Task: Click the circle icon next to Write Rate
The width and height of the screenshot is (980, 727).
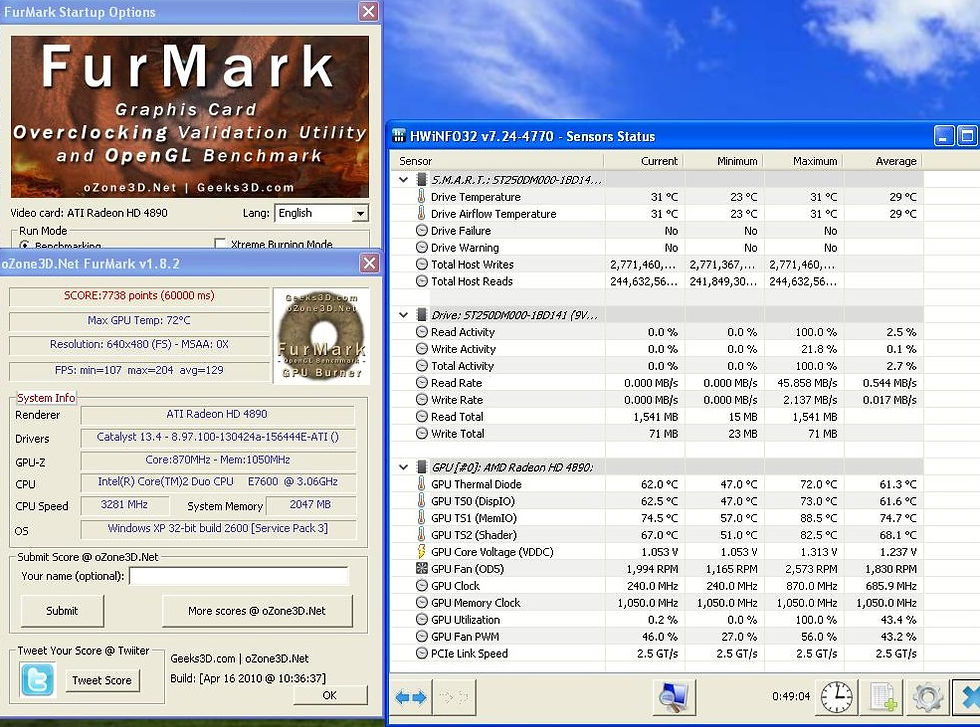Action: (x=422, y=399)
